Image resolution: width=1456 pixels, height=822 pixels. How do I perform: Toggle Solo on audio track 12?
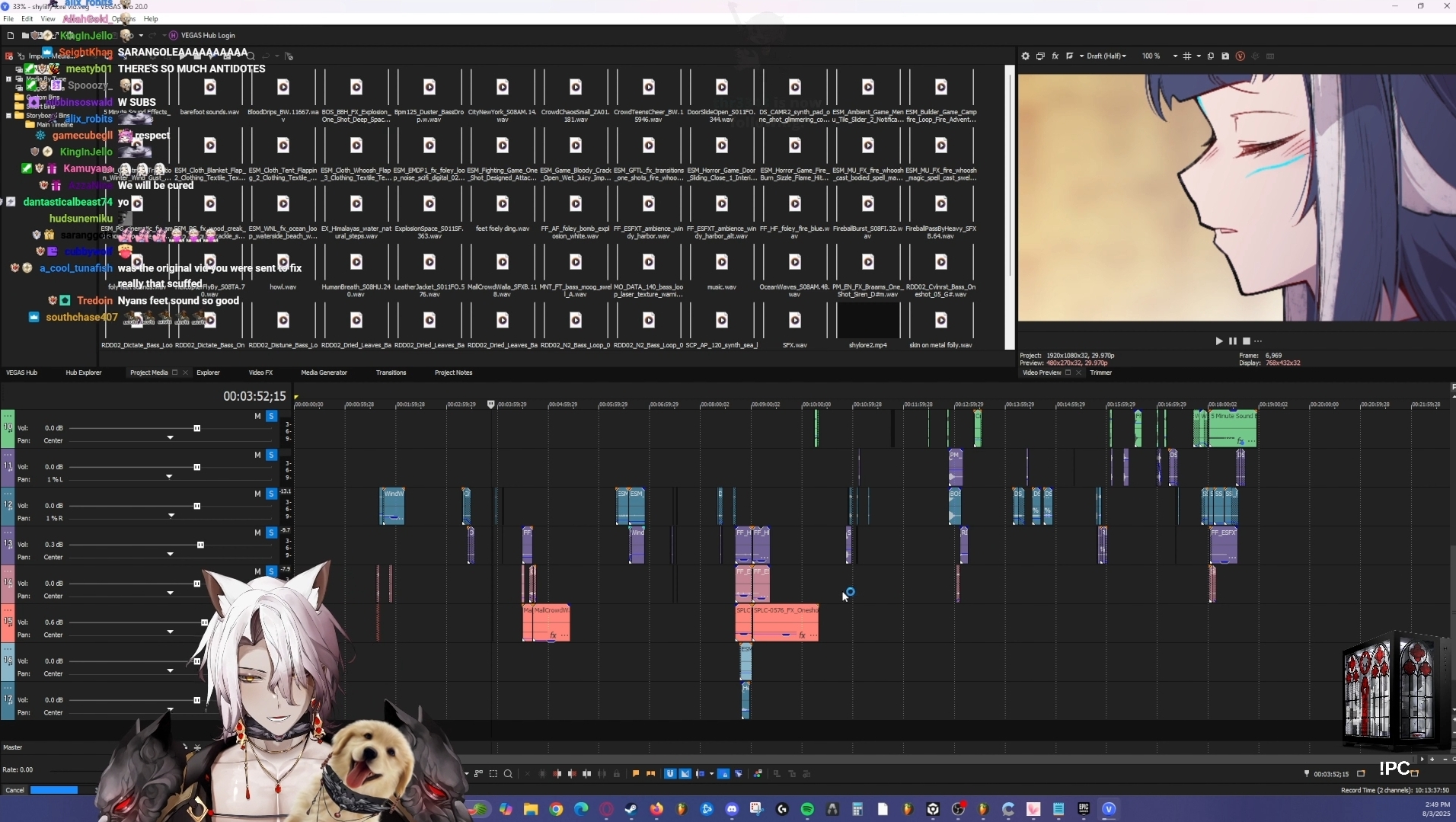pyautogui.click(x=271, y=494)
